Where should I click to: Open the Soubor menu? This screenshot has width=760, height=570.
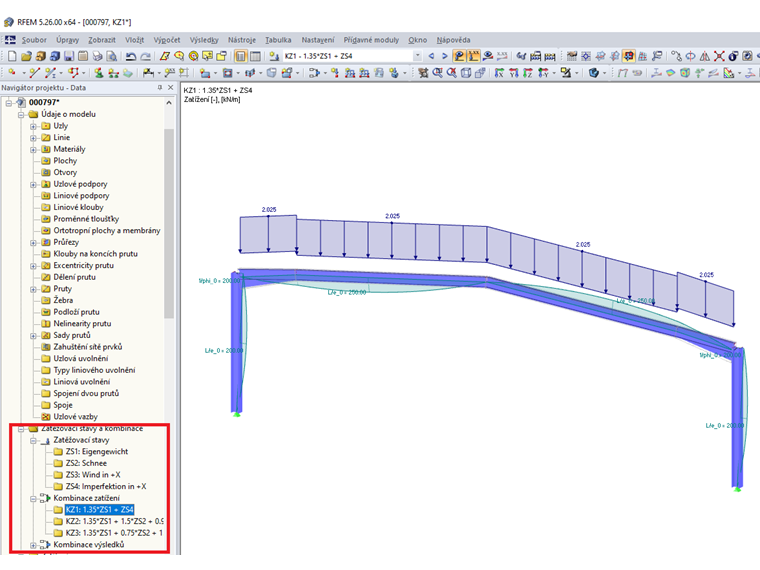pyautogui.click(x=34, y=40)
